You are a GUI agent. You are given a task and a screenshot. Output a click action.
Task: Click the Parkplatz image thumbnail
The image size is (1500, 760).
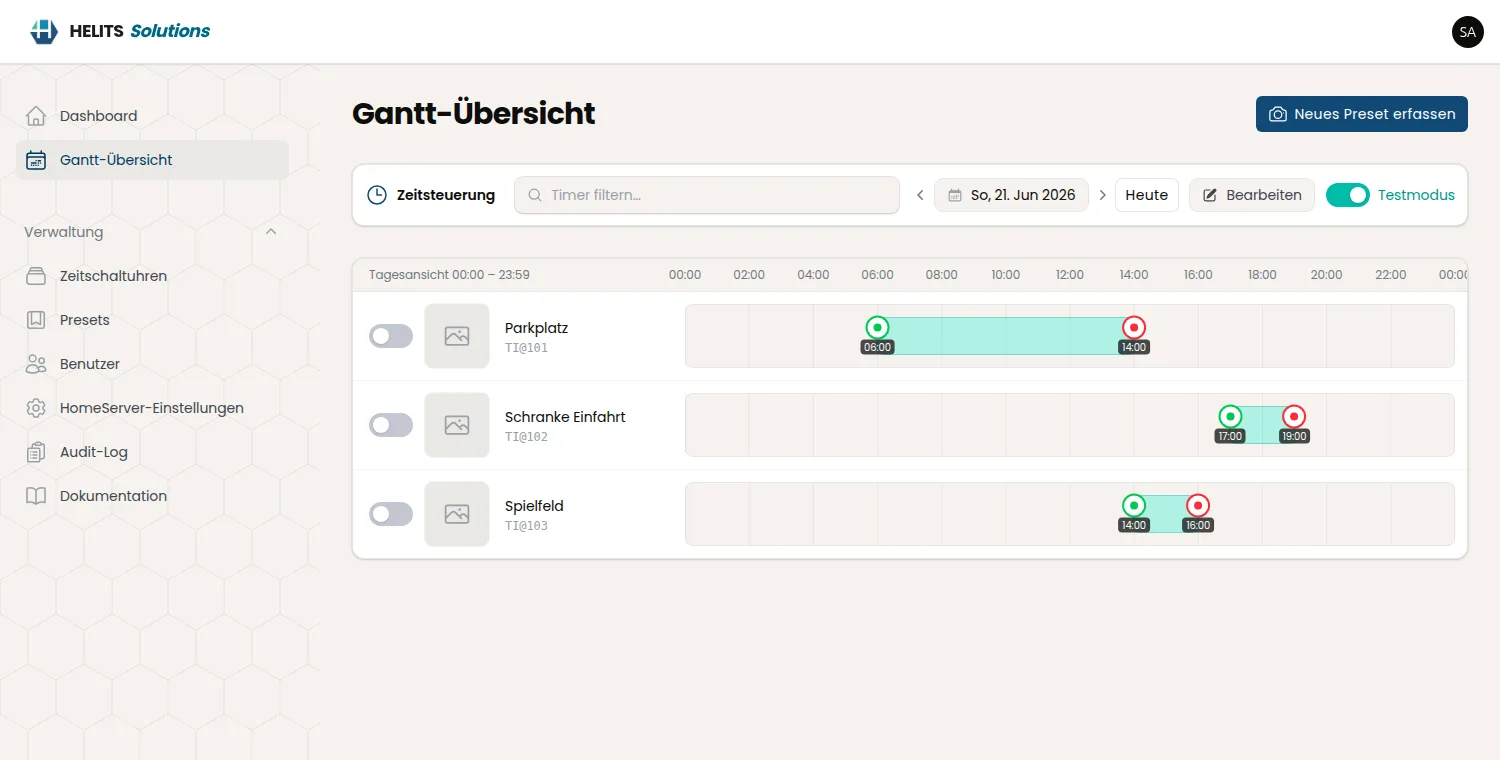(457, 336)
